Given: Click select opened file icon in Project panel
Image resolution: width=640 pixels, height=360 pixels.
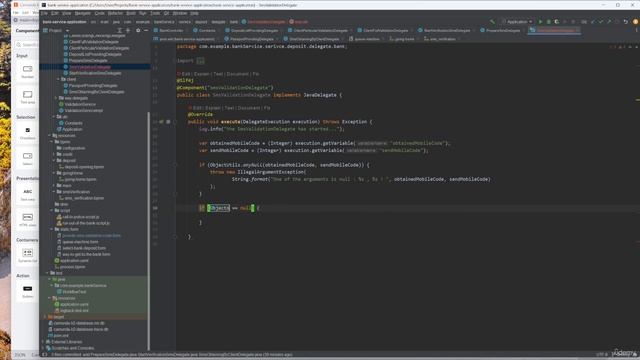Looking at the screenshot, I should tap(128, 31).
